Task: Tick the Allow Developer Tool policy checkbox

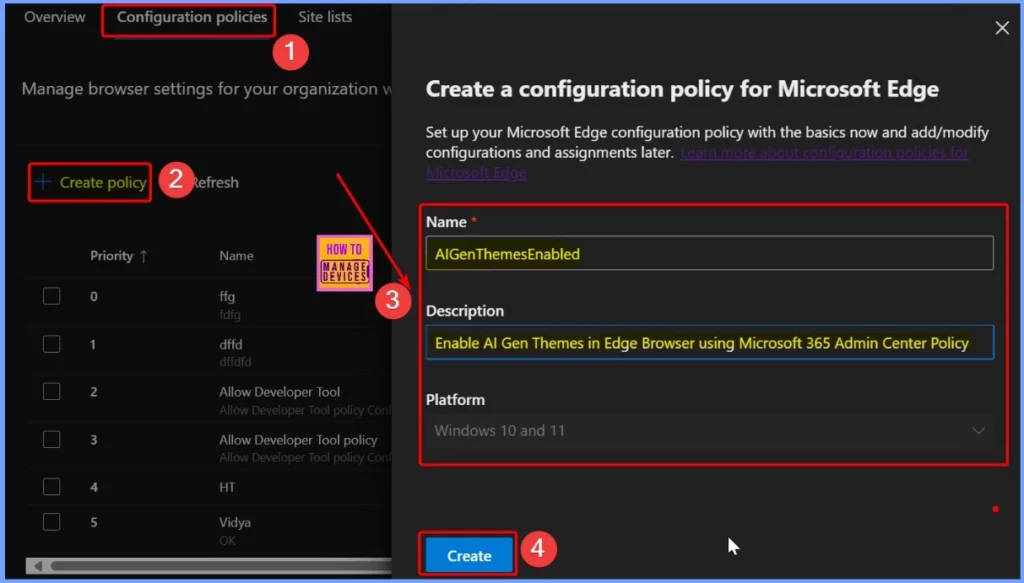Action: (52, 439)
